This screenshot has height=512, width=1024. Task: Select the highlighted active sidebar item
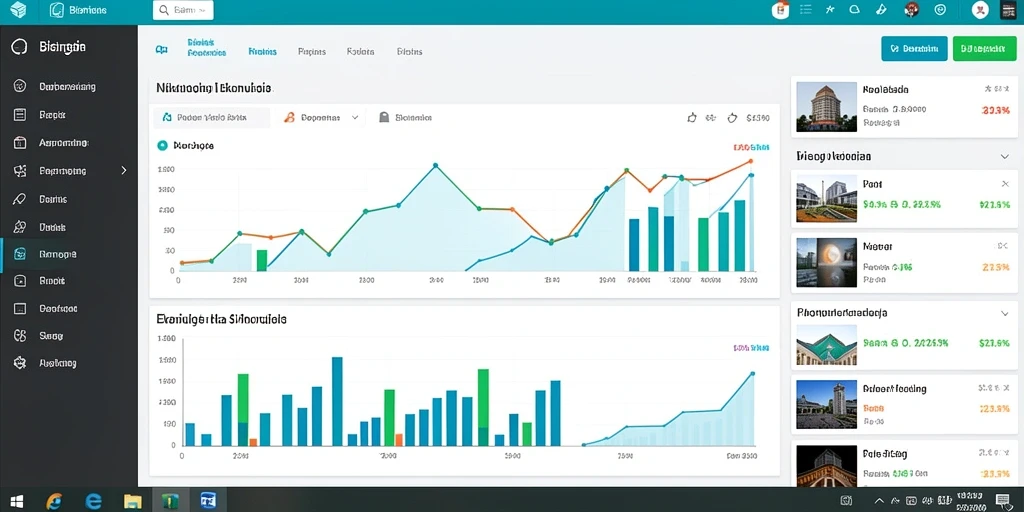(69, 255)
